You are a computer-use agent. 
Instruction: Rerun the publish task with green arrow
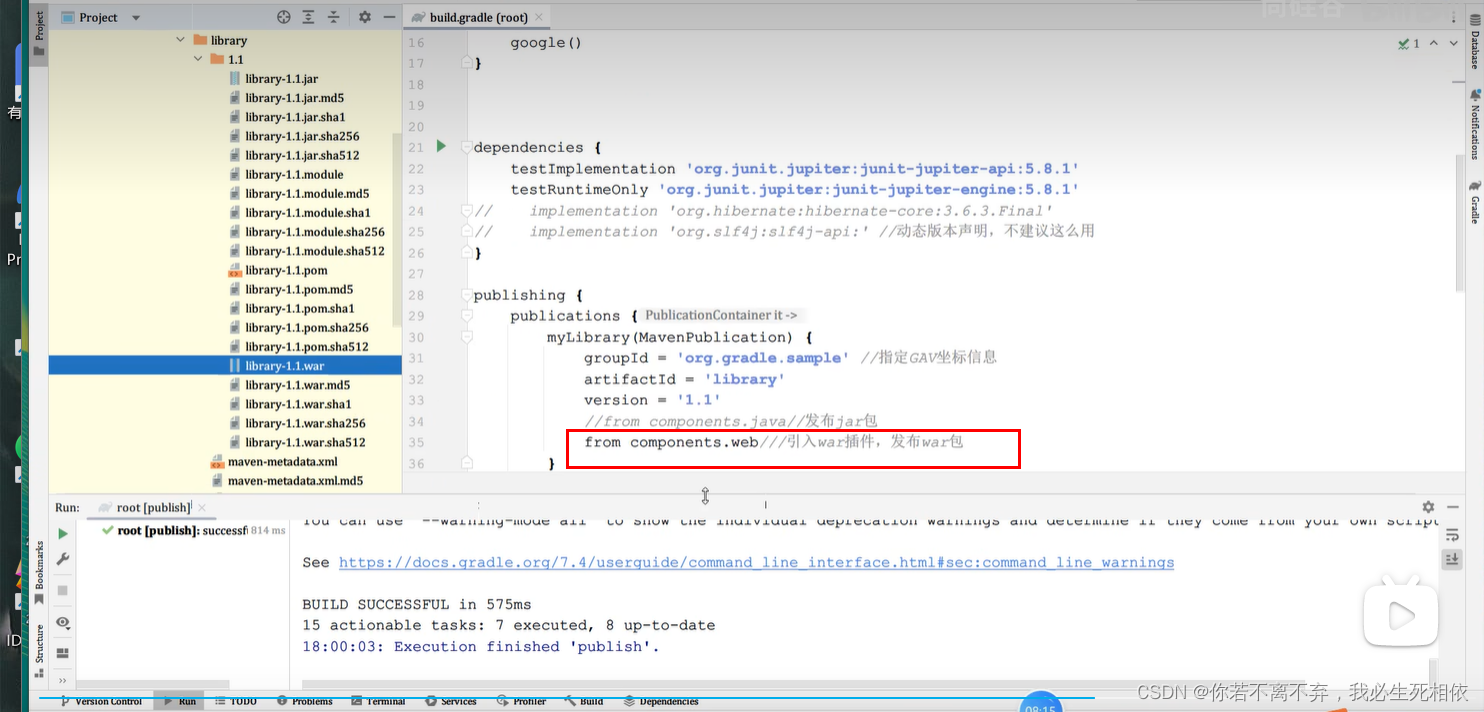62,534
